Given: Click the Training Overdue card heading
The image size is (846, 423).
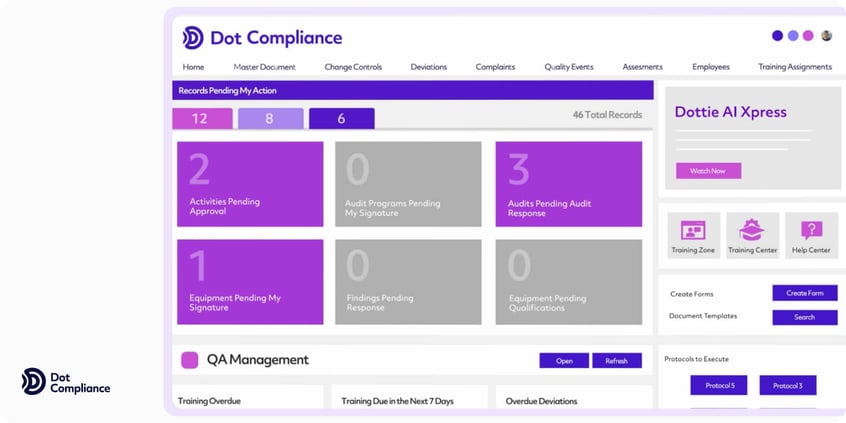Looking at the screenshot, I should click(209, 401).
